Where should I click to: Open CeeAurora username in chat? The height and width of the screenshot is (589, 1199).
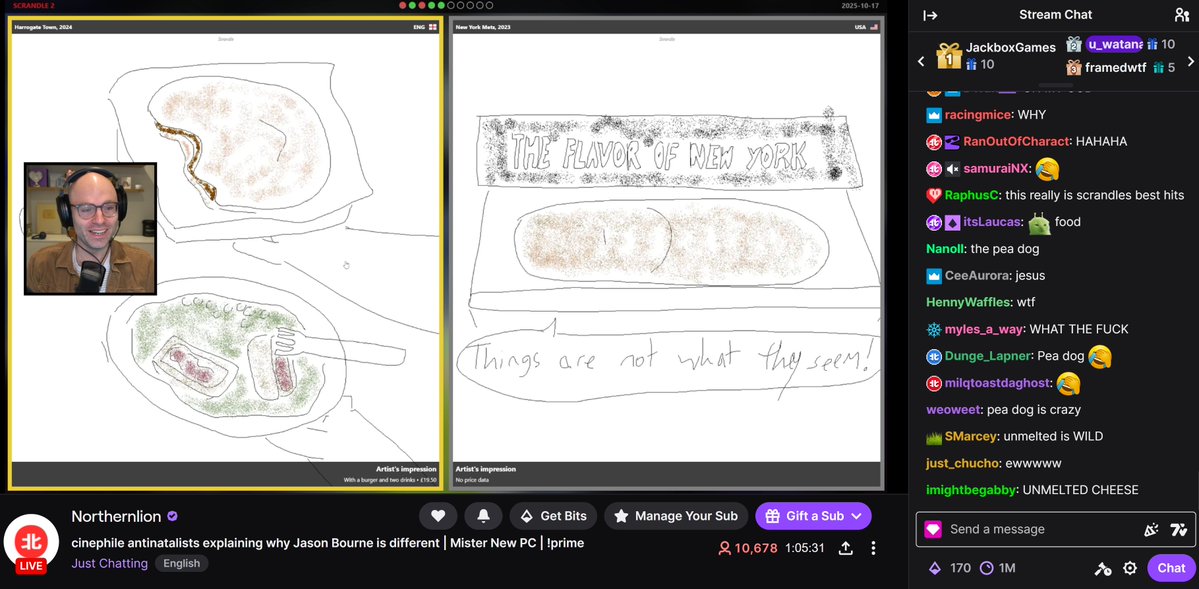976,275
